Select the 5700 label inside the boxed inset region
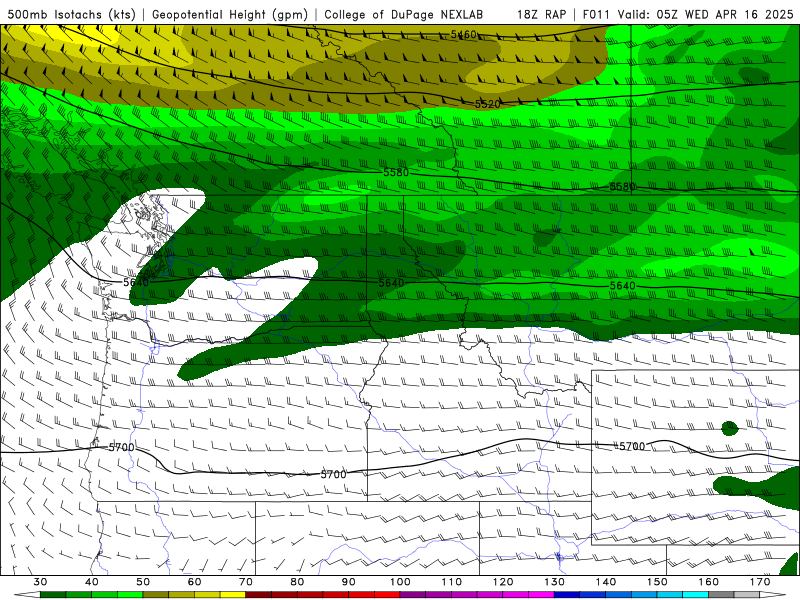This screenshot has width=800, height=600. pyautogui.click(x=632, y=446)
